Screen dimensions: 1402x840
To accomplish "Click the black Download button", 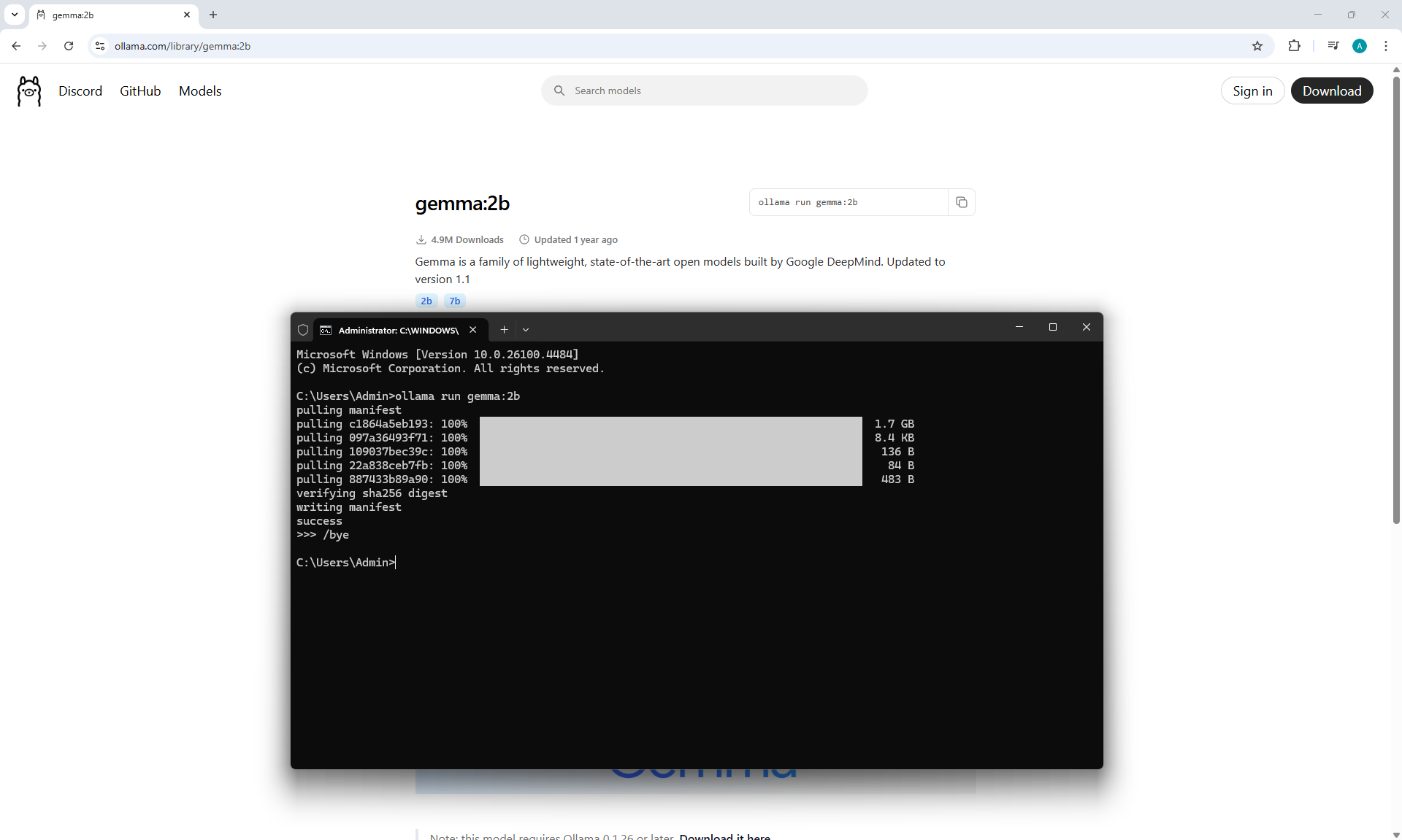I will pyautogui.click(x=1331, y=91).
